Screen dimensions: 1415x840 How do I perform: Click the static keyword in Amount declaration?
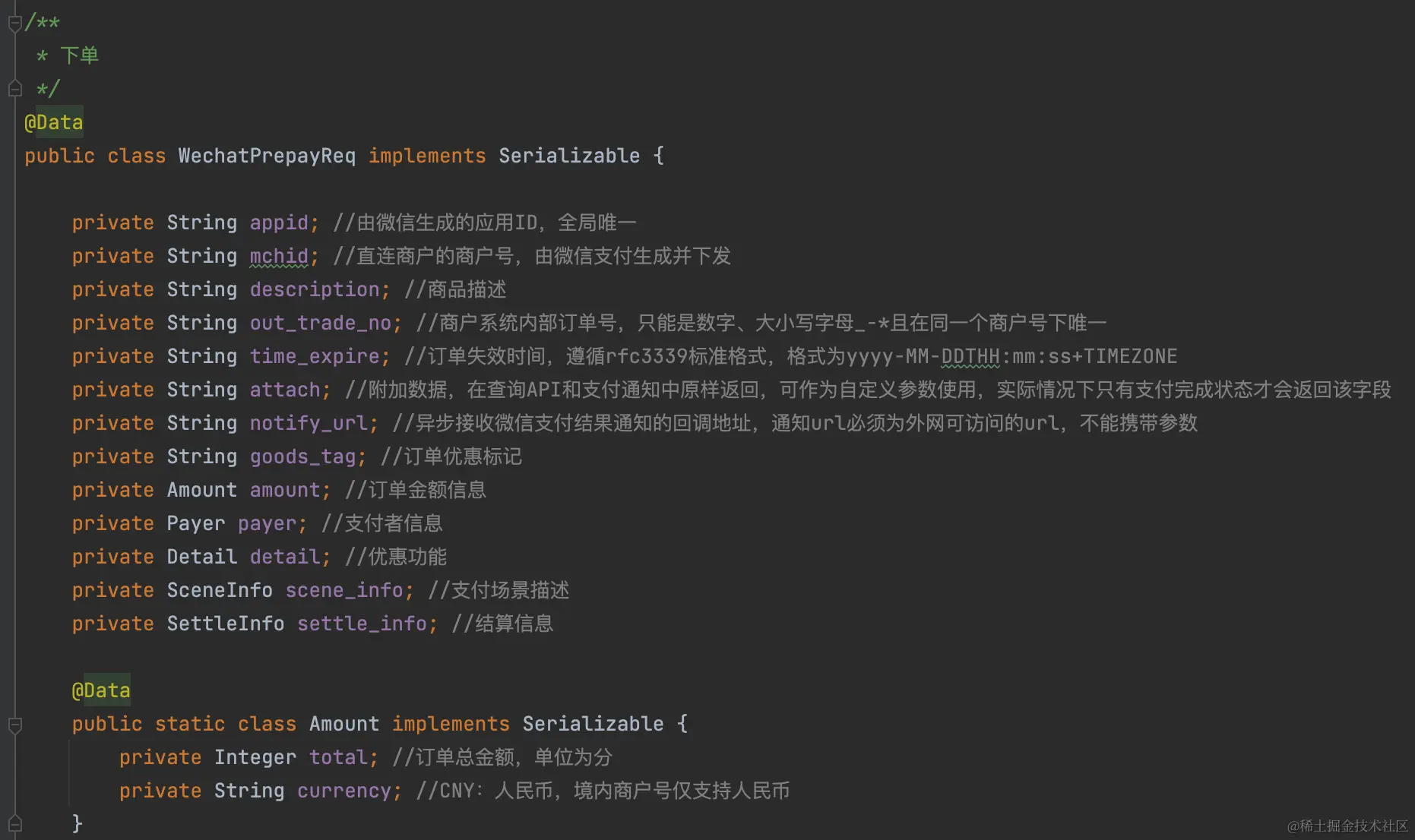click(x=190, y=724)
